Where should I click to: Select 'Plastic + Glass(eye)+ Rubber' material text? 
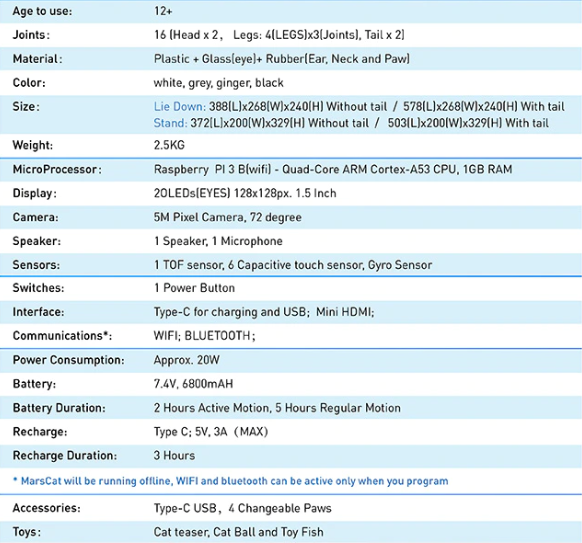pos(229,59)
